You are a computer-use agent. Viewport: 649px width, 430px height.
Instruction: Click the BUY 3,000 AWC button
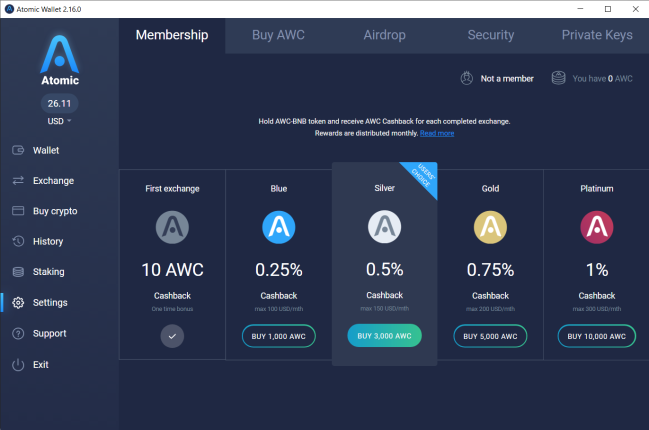[x=384, y=336]
